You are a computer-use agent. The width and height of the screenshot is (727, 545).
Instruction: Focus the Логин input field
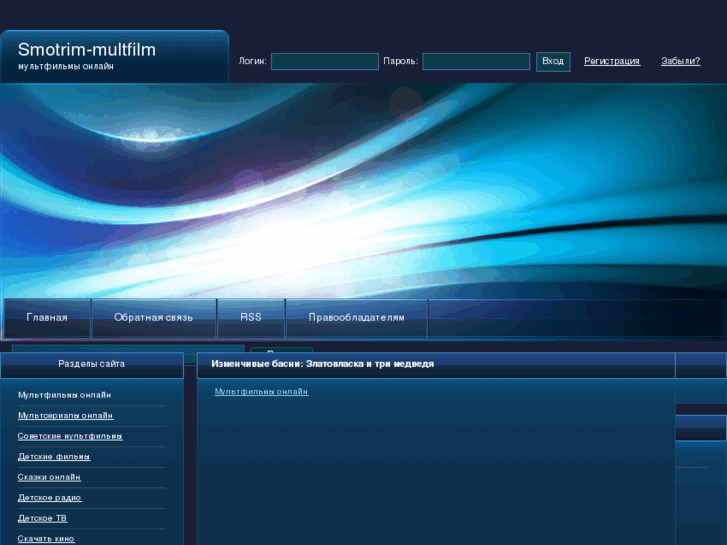pyautogui.click(x=325, y=61)
